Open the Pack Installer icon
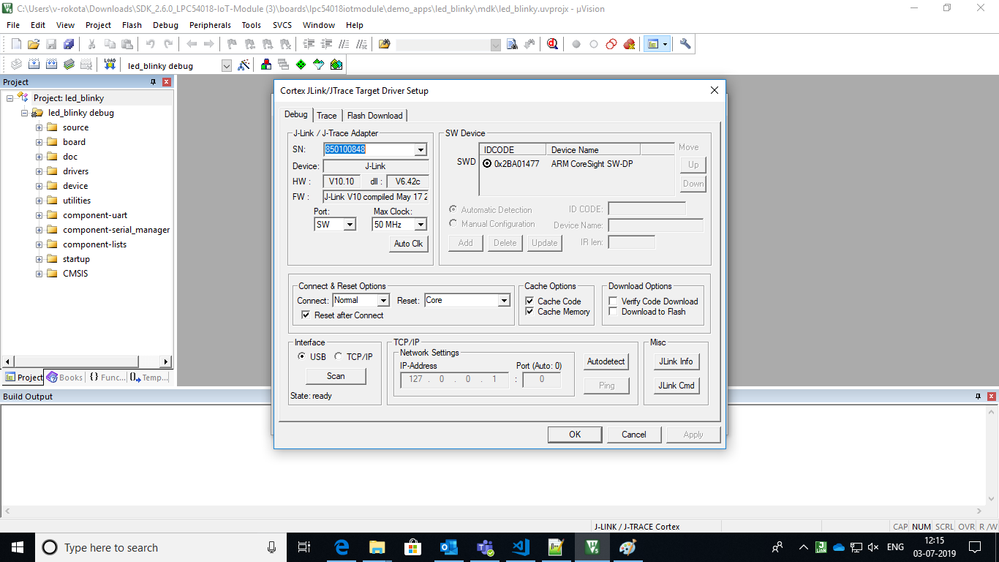The width and height of the screenshot is (999, 562). tap(336, 65)
